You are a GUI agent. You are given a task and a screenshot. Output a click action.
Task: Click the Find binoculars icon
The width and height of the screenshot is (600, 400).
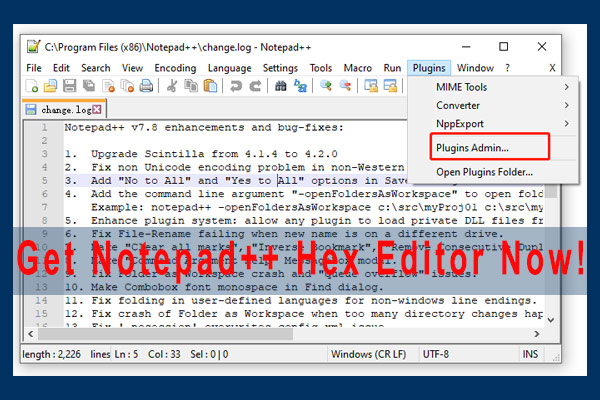pyautogui.click(x=280, y=86)
